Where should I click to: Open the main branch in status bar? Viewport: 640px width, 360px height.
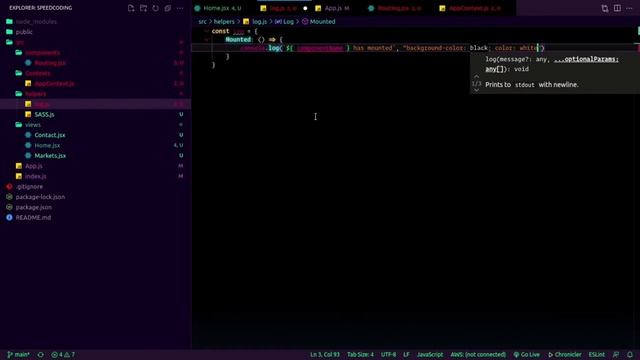[18, 355]
